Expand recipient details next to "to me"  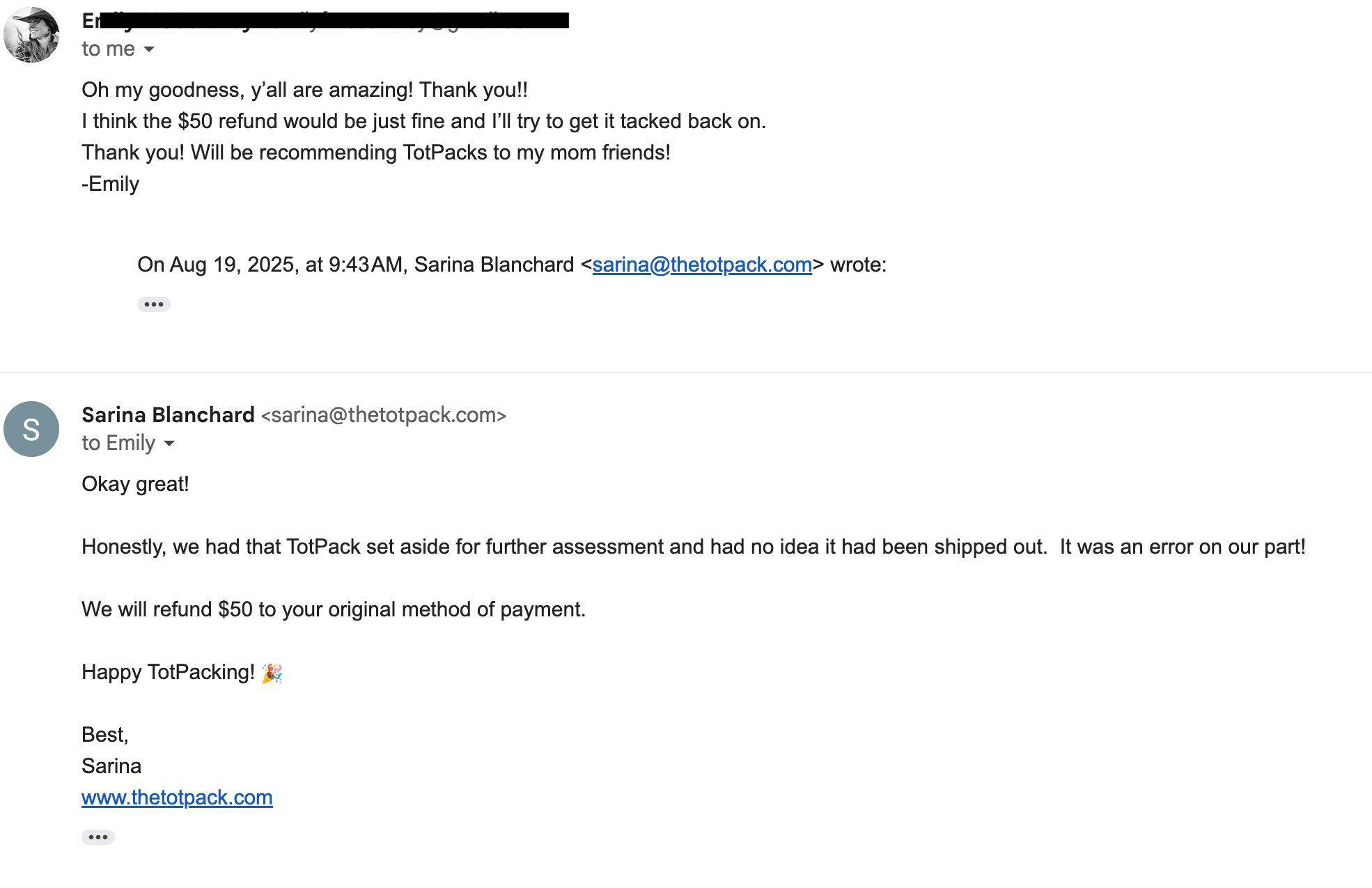point(148,49)
